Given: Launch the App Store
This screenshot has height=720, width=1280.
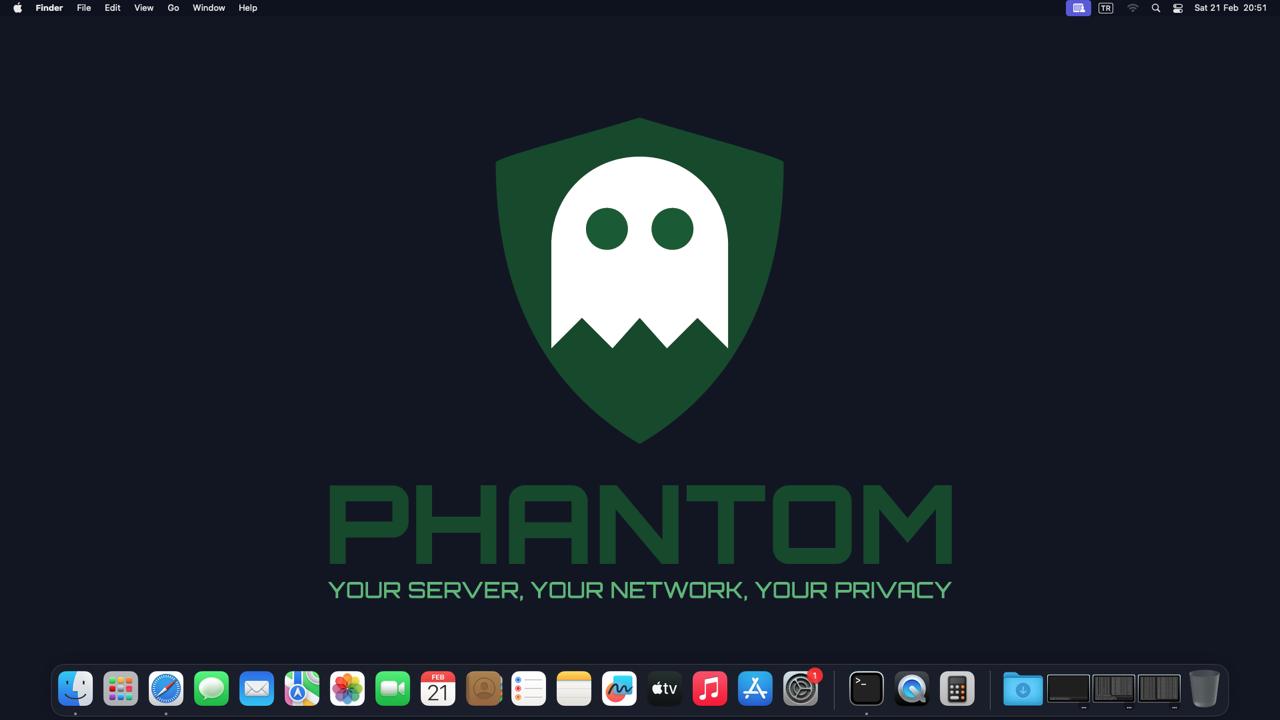Looking at the screenshot, I should [x=755, y=689].
